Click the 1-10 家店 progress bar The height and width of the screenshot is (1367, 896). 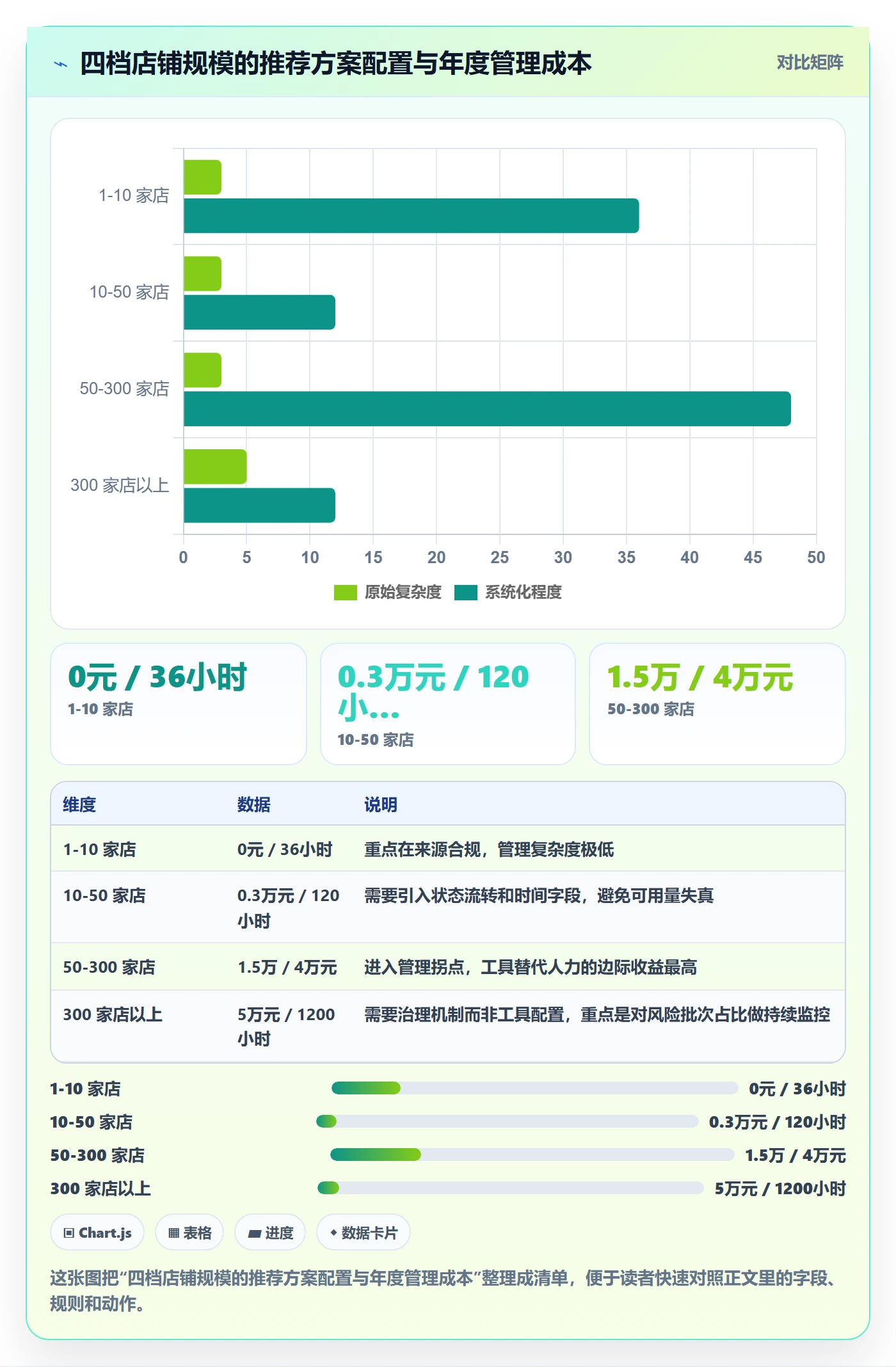tap(534, 1088)
